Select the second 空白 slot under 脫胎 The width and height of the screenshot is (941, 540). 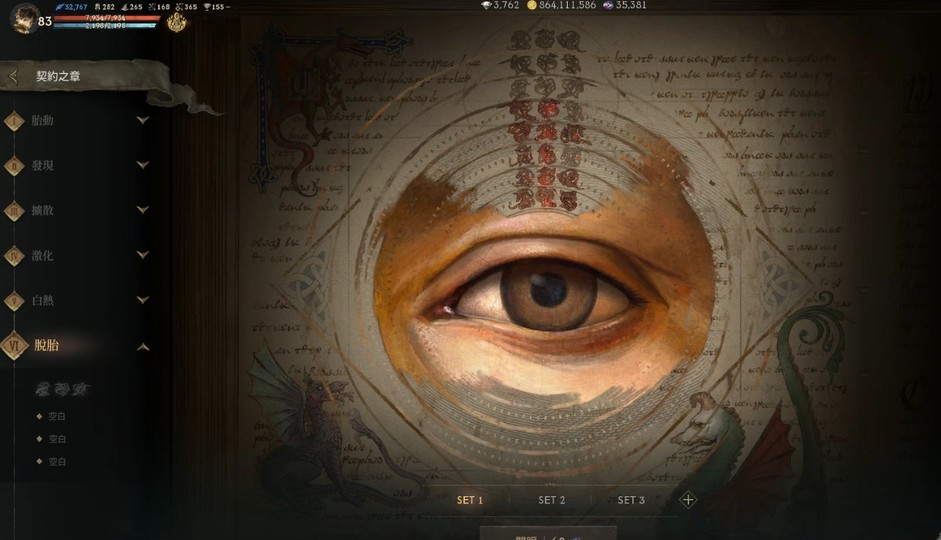(x=56, y=439)
